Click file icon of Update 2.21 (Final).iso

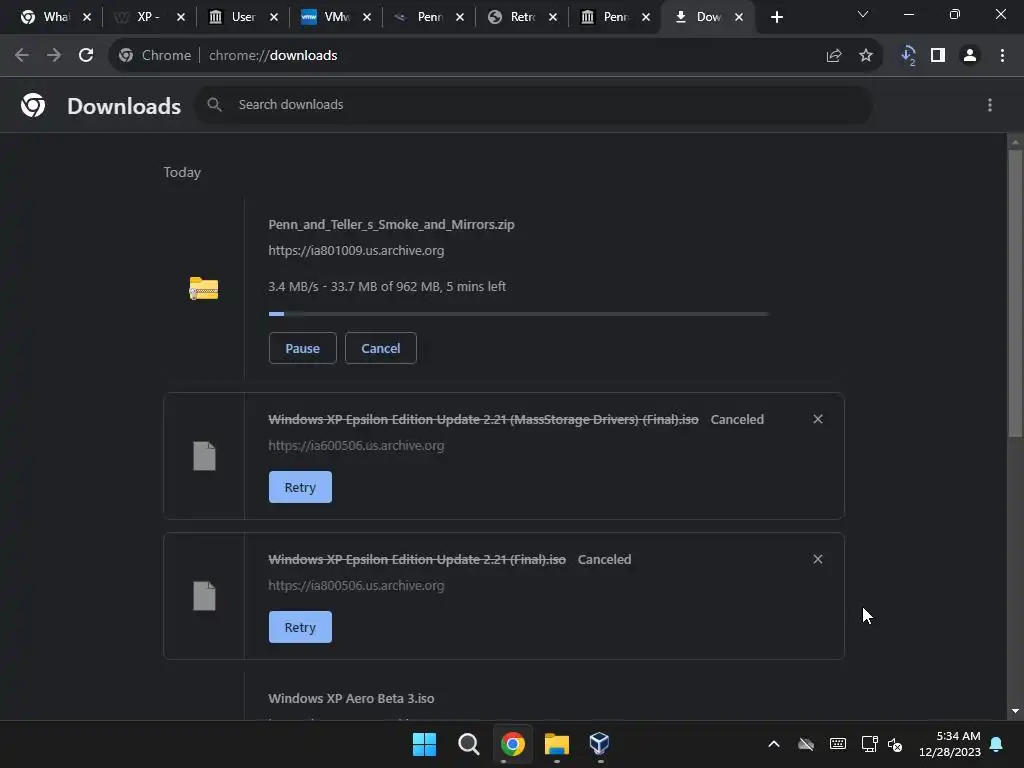[x=204, y=596]
